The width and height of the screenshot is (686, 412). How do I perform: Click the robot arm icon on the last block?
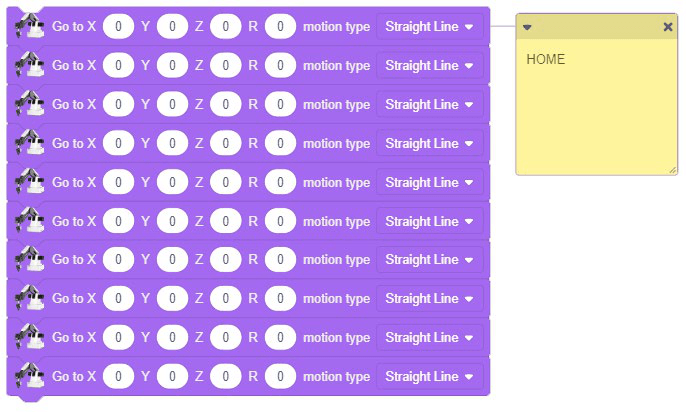29,377
